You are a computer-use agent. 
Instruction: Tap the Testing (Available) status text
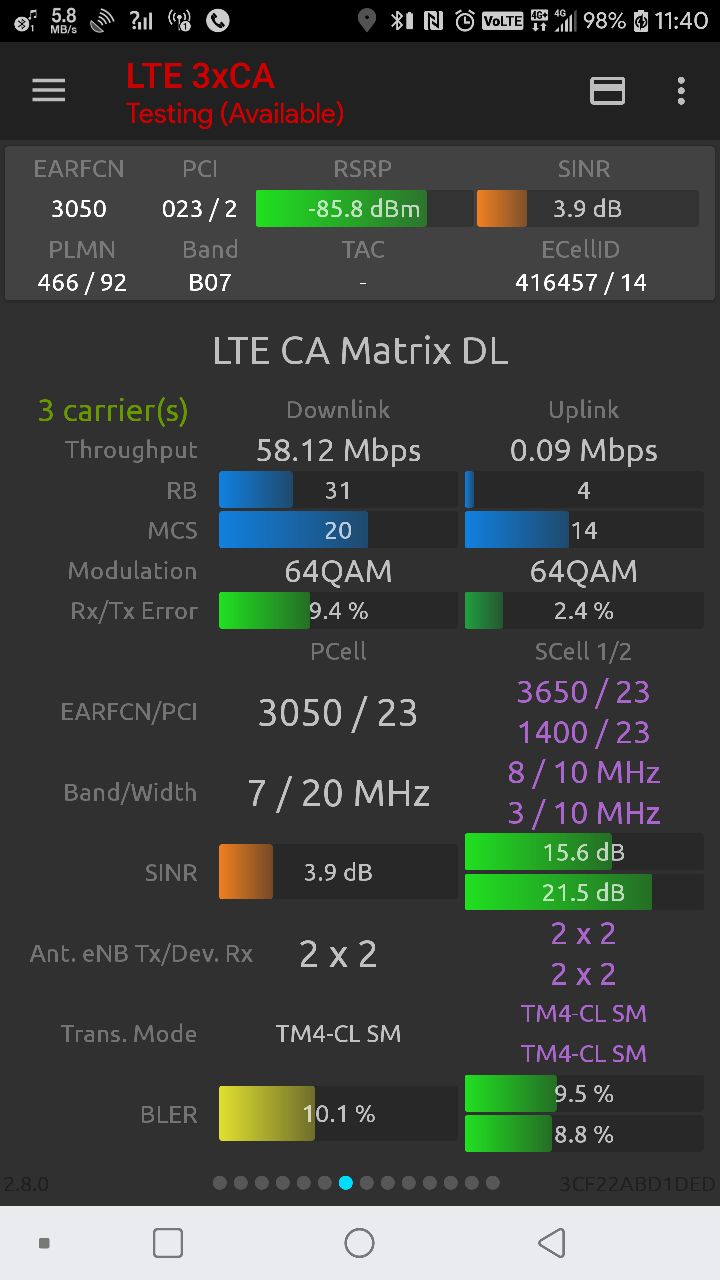(235, 114)
